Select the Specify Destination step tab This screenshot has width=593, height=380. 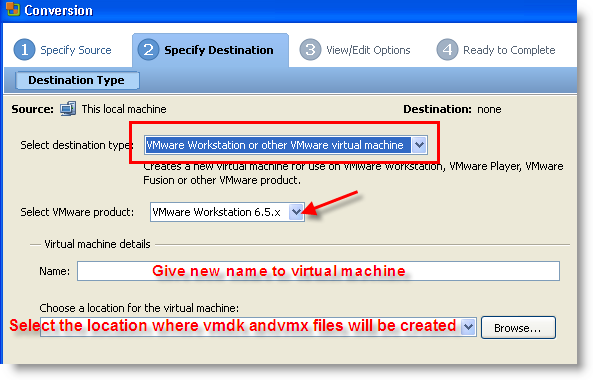pyautogui.click(x=210, y=50)
